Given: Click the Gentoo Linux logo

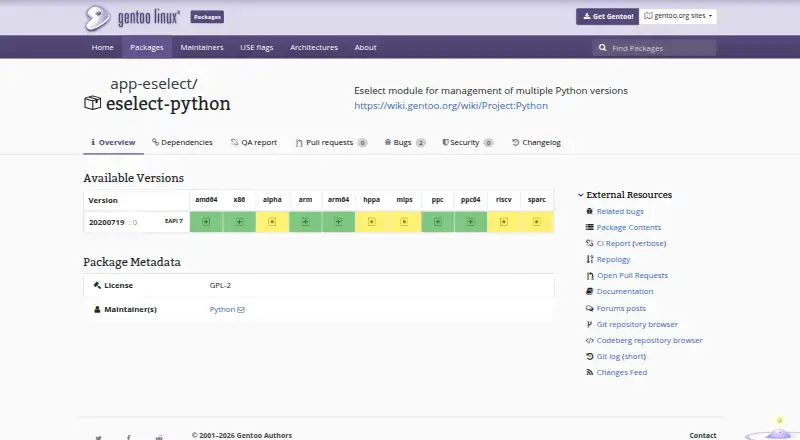Looking at the screenshot, I should 132,17.
